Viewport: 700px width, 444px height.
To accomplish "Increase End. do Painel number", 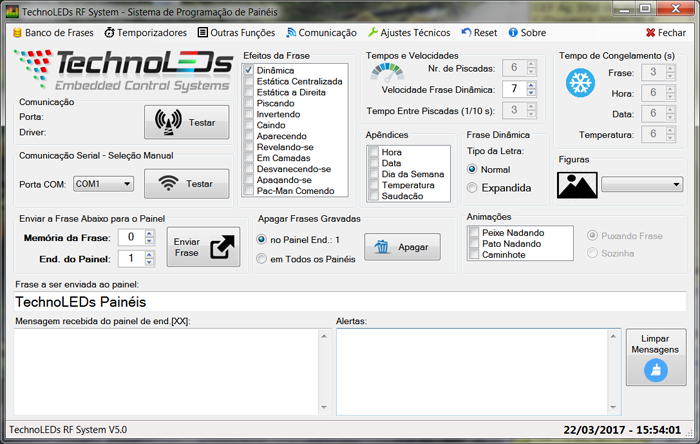I will click(x=150, y=255).
